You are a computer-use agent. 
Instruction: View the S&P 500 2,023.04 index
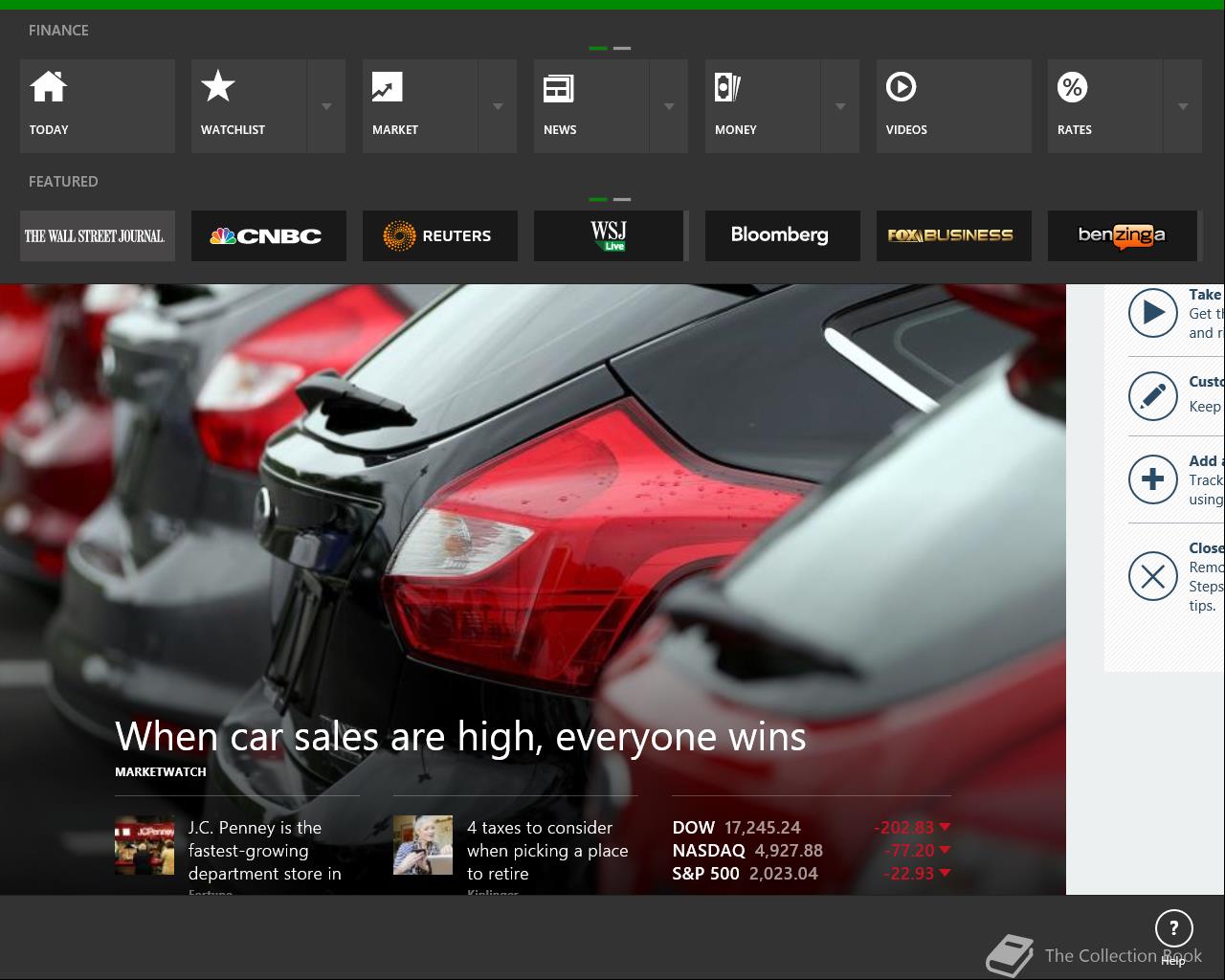[746, 874]
